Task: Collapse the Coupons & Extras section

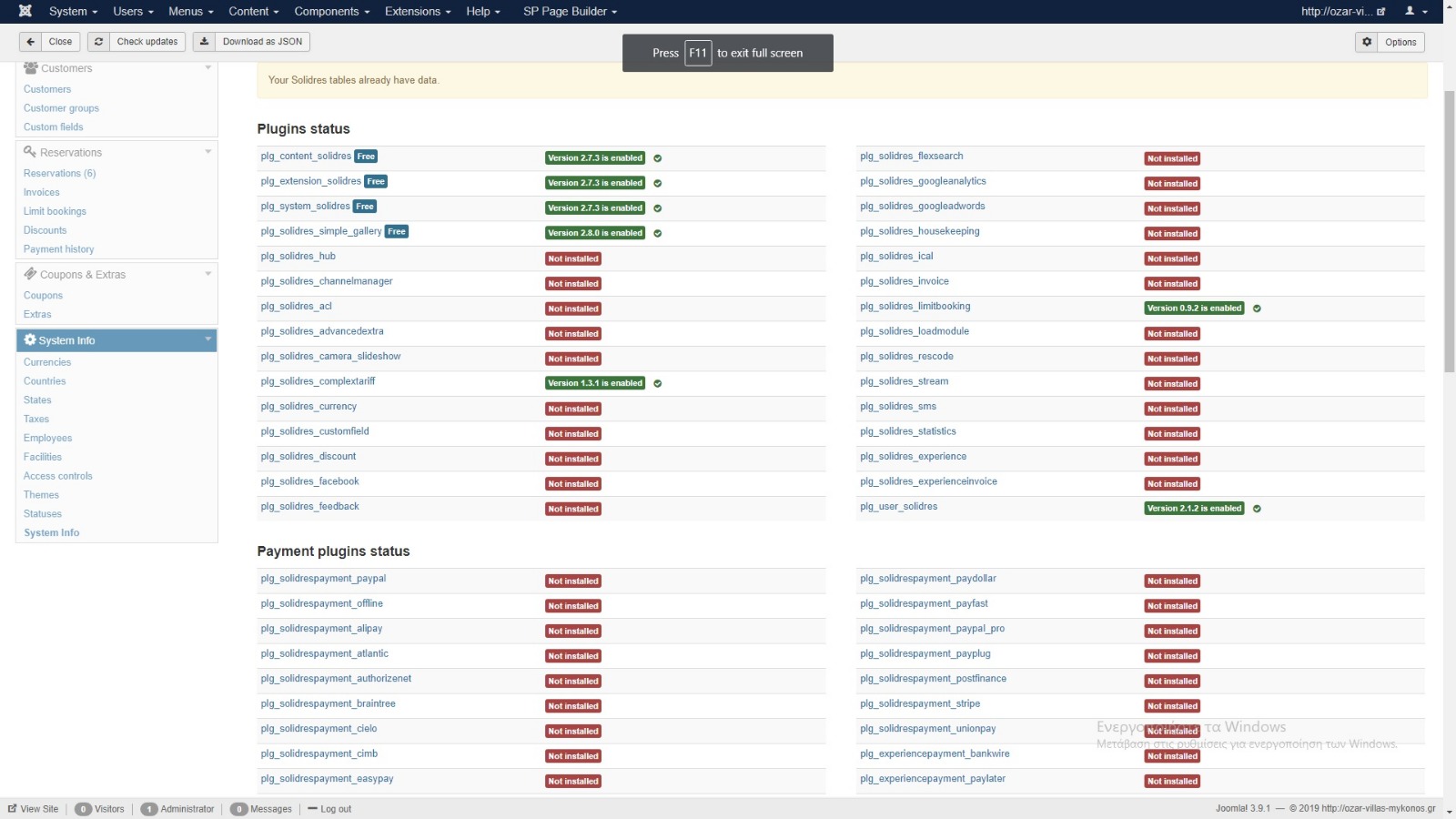Action: coord(207,274)
